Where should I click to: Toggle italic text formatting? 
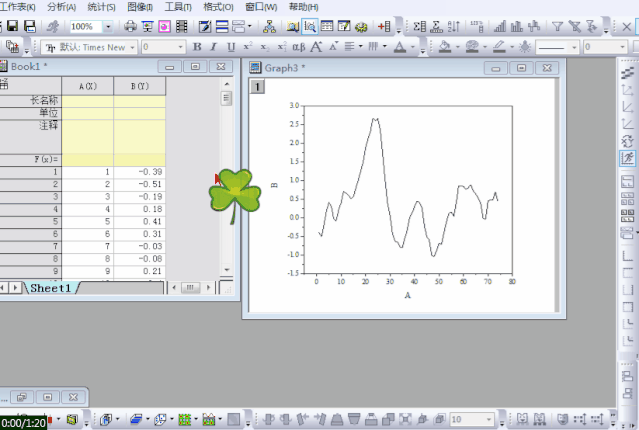(214, 47)
